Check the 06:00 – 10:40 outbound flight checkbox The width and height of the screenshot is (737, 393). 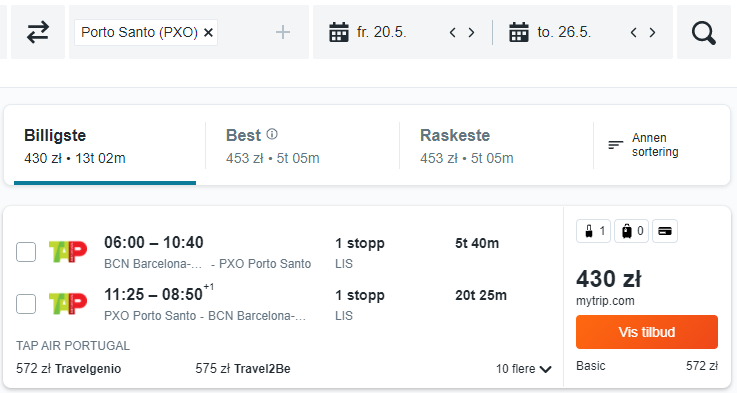coord(26,252)
